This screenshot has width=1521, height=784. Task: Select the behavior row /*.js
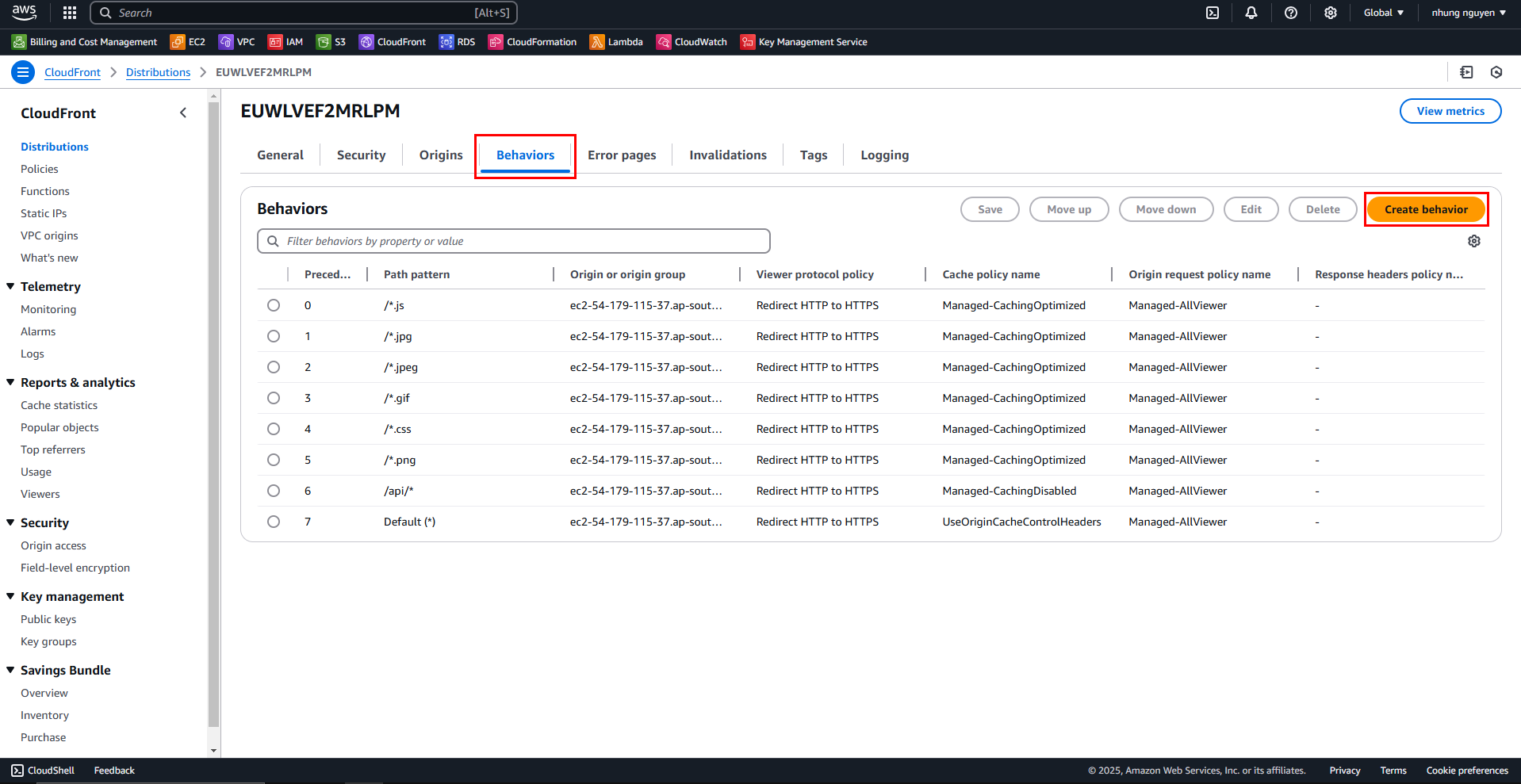click(x=274, y=305)
